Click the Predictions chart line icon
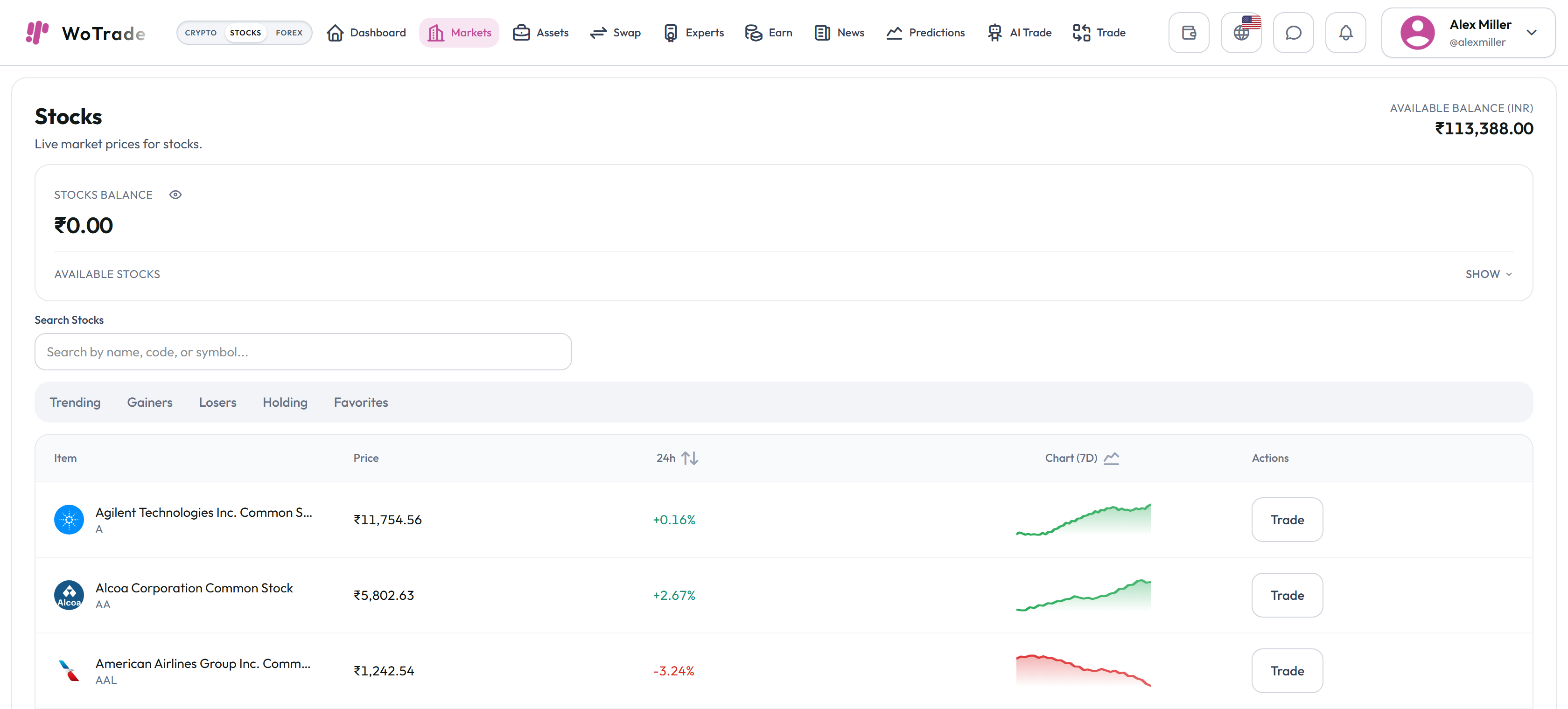 [894, 33]
